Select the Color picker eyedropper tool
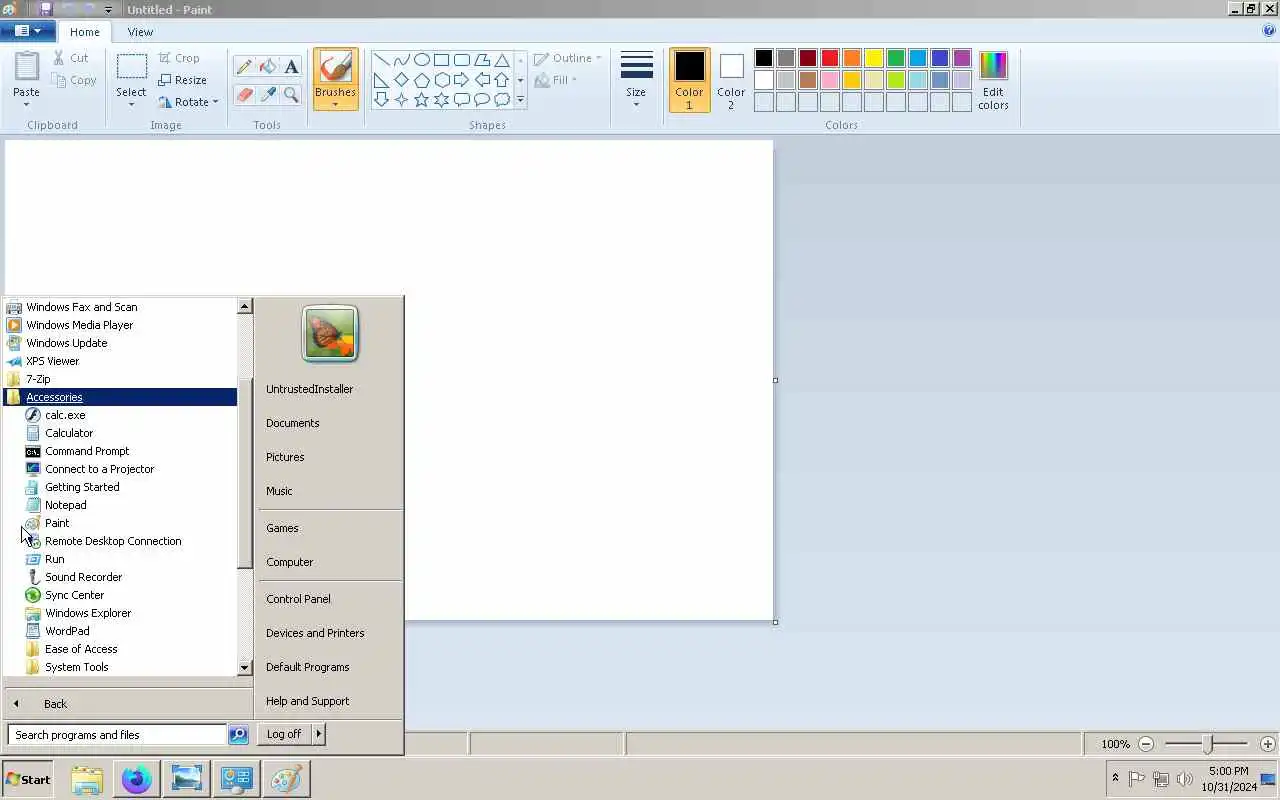 (x=267, y=95)
